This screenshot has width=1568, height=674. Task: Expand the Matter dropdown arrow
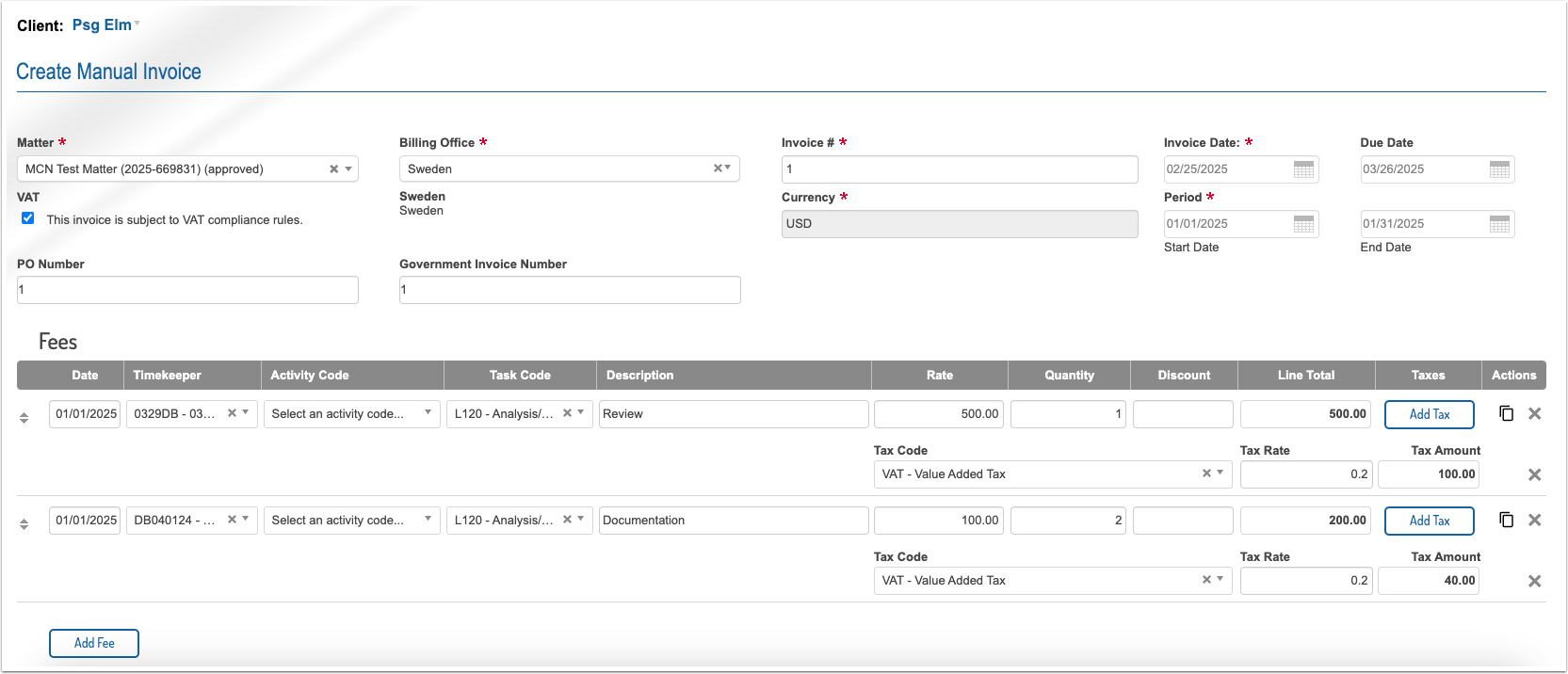(348, 169)
